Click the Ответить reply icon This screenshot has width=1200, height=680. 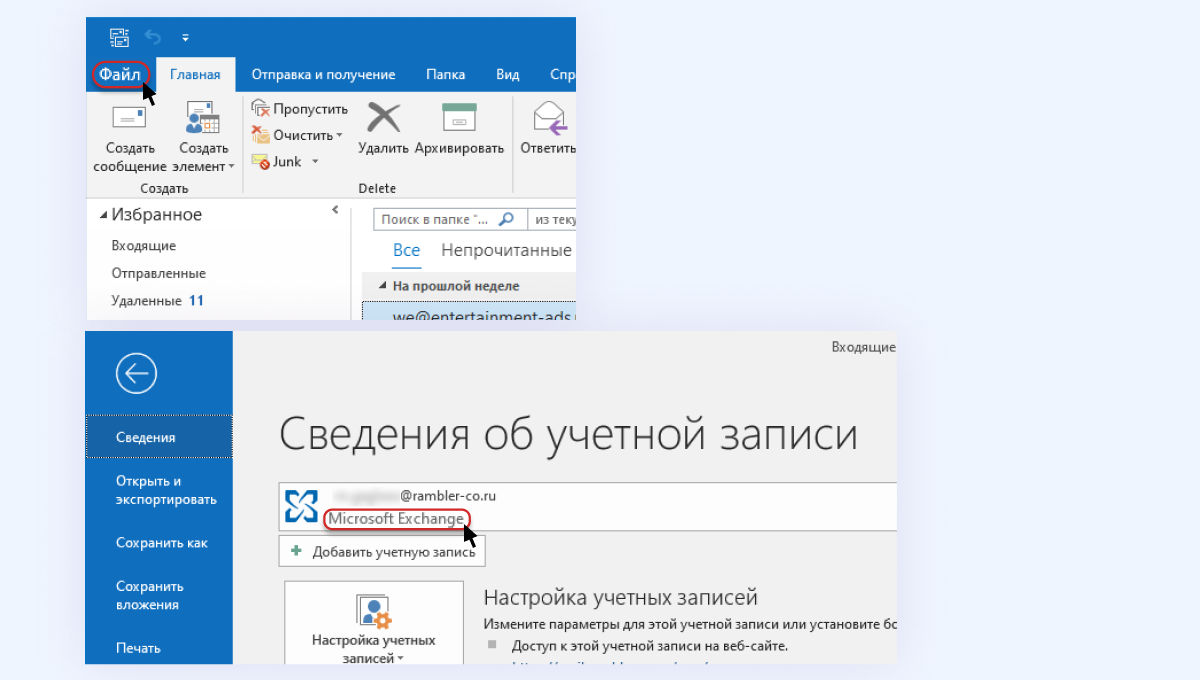(x=550, y=118)
